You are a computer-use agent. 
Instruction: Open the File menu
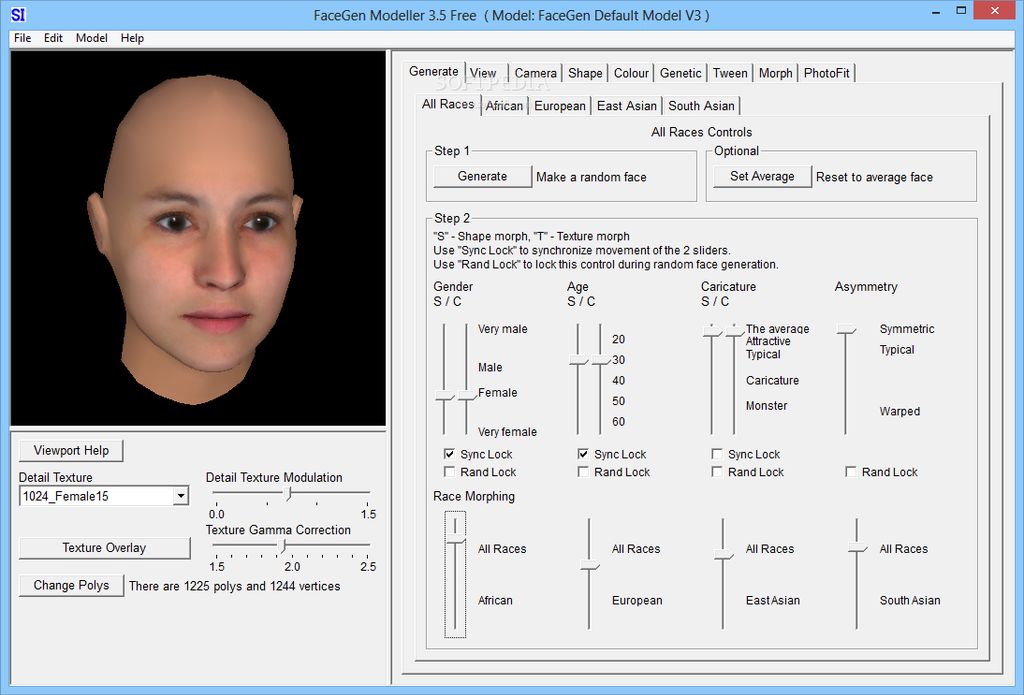tap(22, 38)
